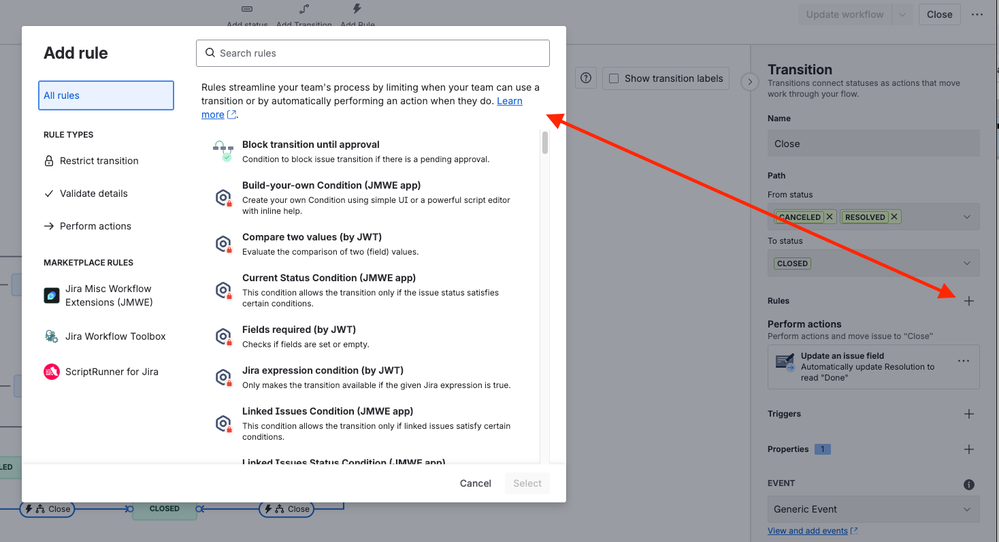Click the transition Name field containing Close

[x=873, y=143]
